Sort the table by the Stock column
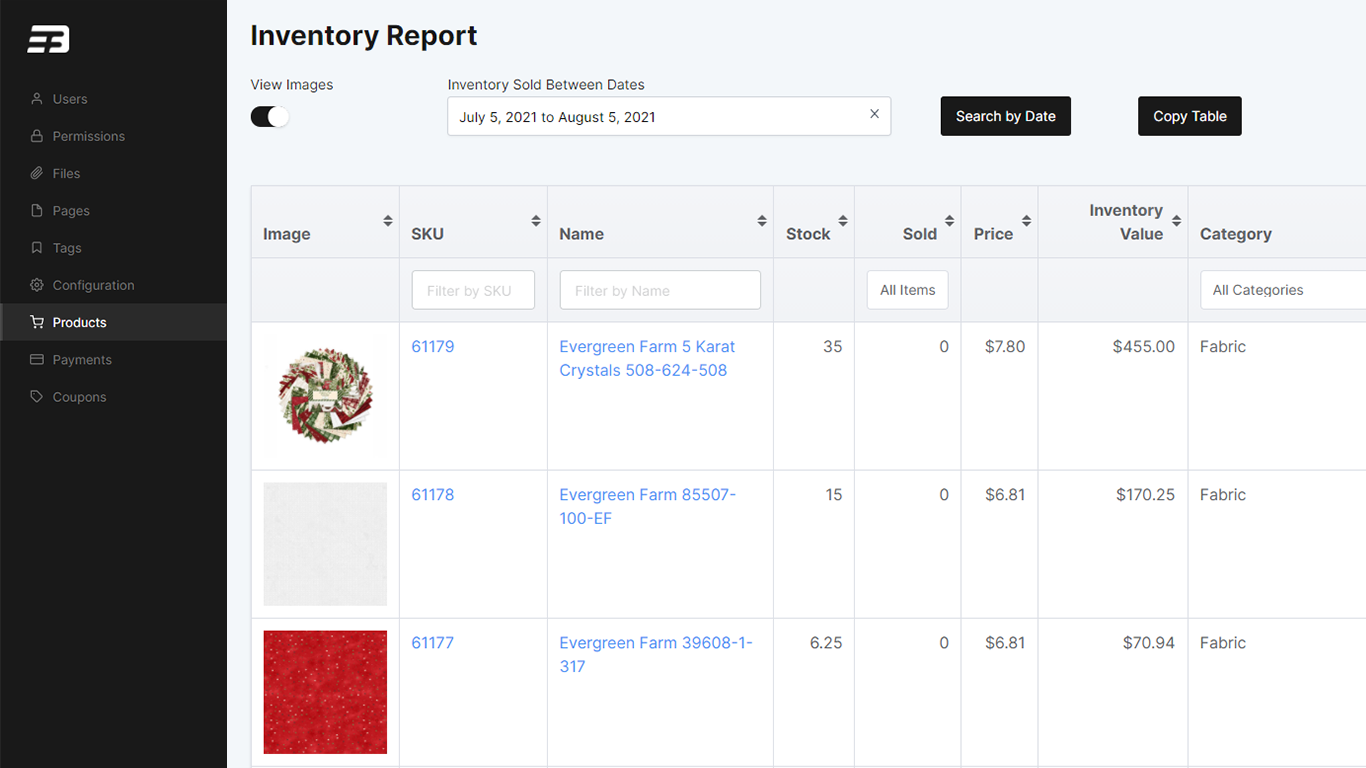 click(x=843, y=221)
